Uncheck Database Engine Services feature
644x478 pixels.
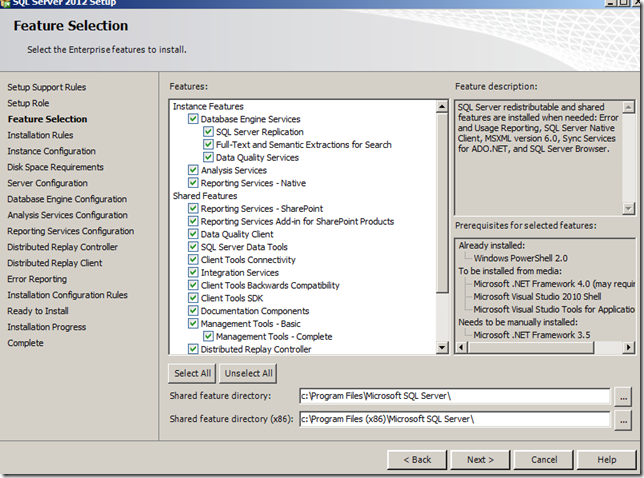click(193, 119)
